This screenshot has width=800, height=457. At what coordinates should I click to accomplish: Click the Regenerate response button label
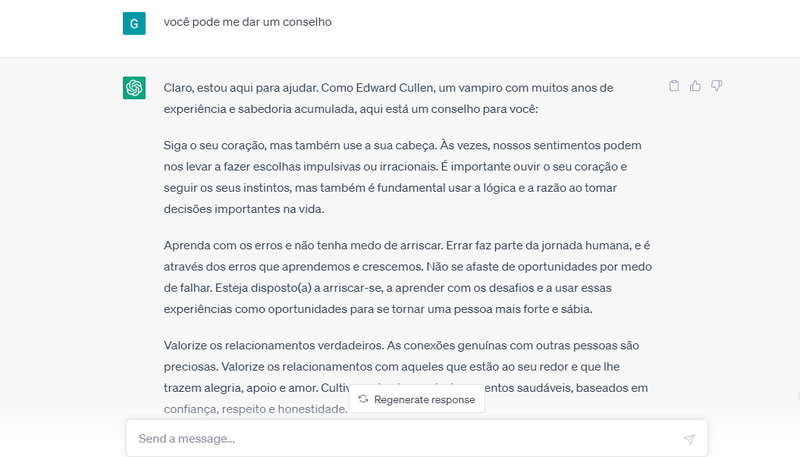(x=424, y=399)
